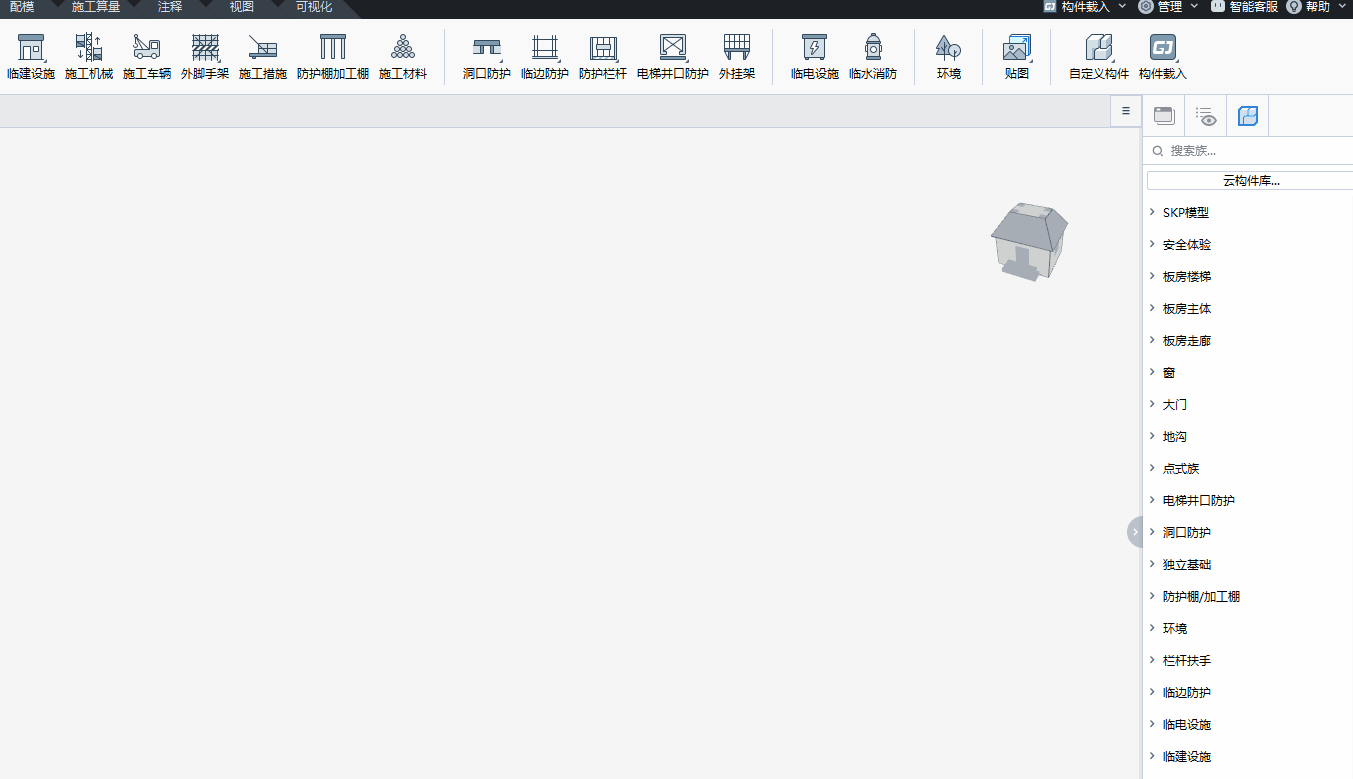Click the 搜索族 search field

coord(1248,151)
